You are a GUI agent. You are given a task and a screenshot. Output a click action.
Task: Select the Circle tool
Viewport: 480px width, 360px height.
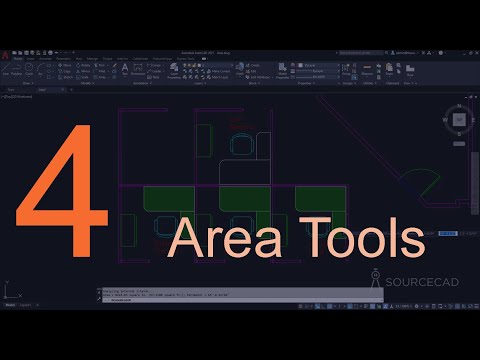tap(29, 69)
